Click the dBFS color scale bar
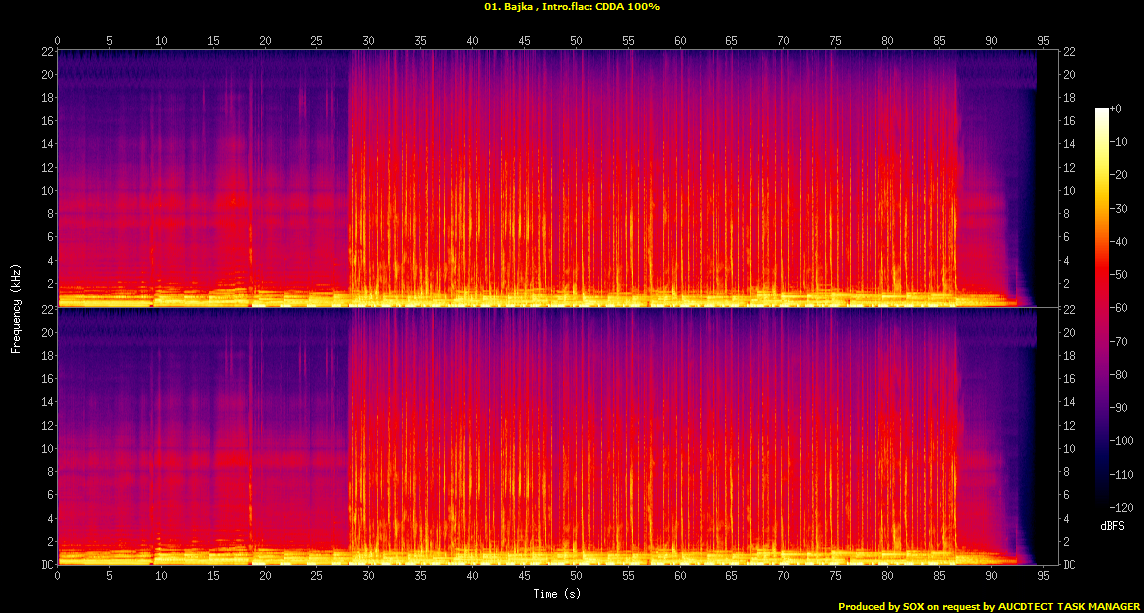 click(x=1102, y=307)
